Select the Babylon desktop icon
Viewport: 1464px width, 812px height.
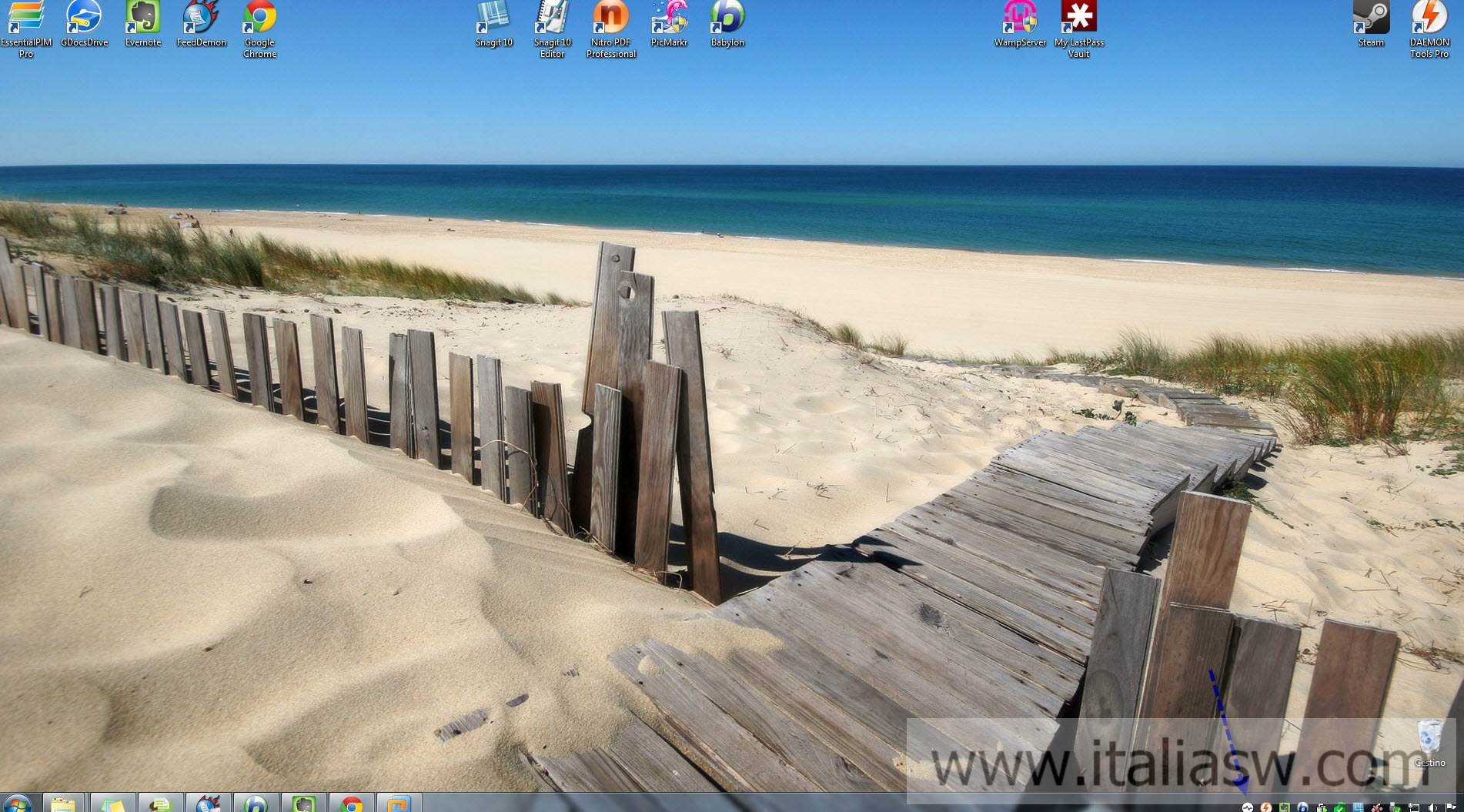[728, 24]
